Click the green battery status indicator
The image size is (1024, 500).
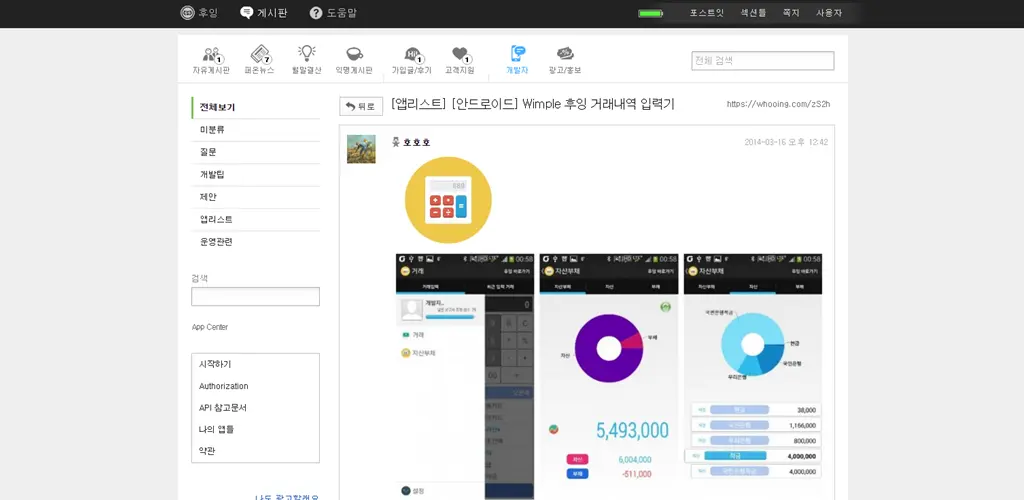pyautogui.click(x=650, y=13)
